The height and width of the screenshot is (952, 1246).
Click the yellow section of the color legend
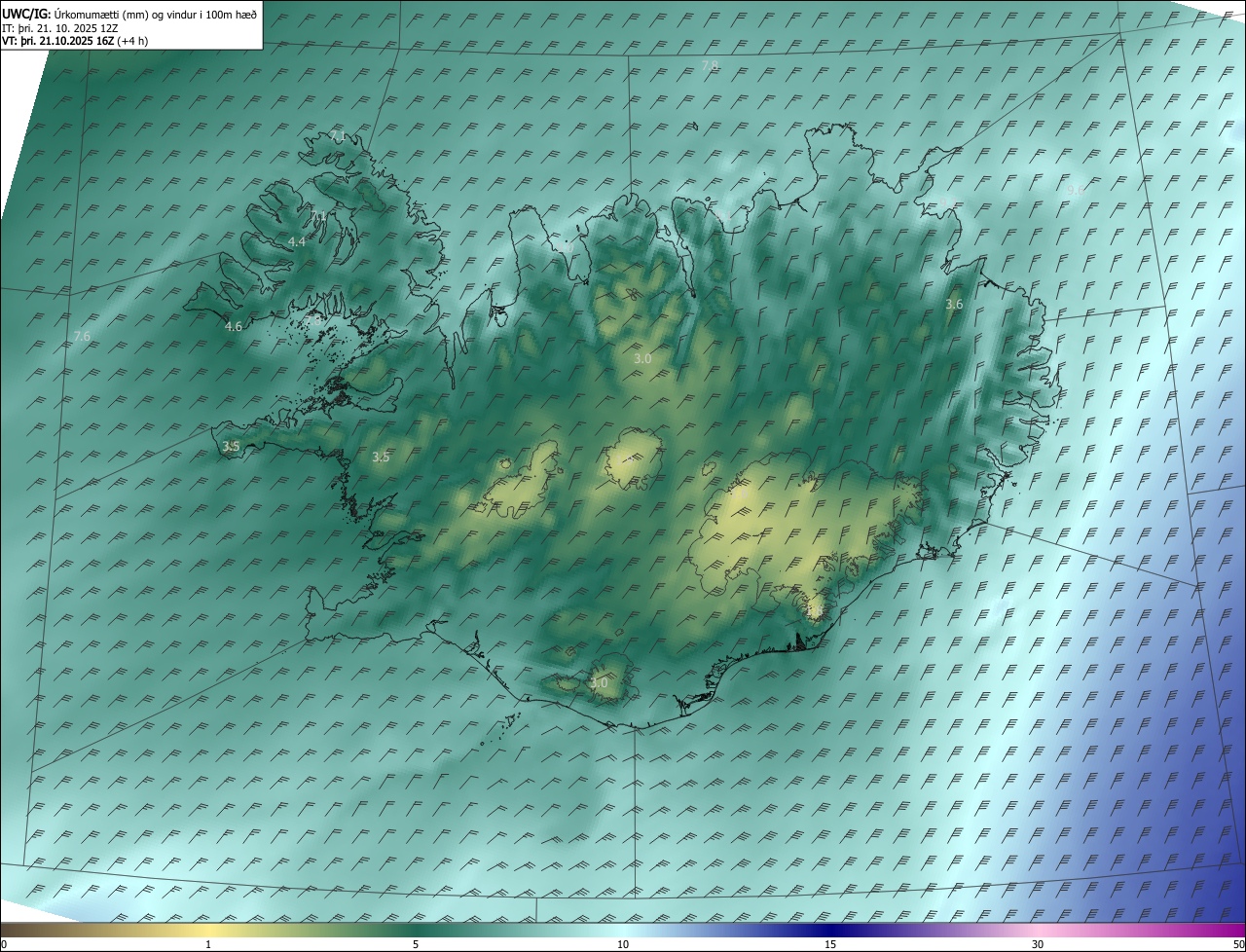point(208,930)
